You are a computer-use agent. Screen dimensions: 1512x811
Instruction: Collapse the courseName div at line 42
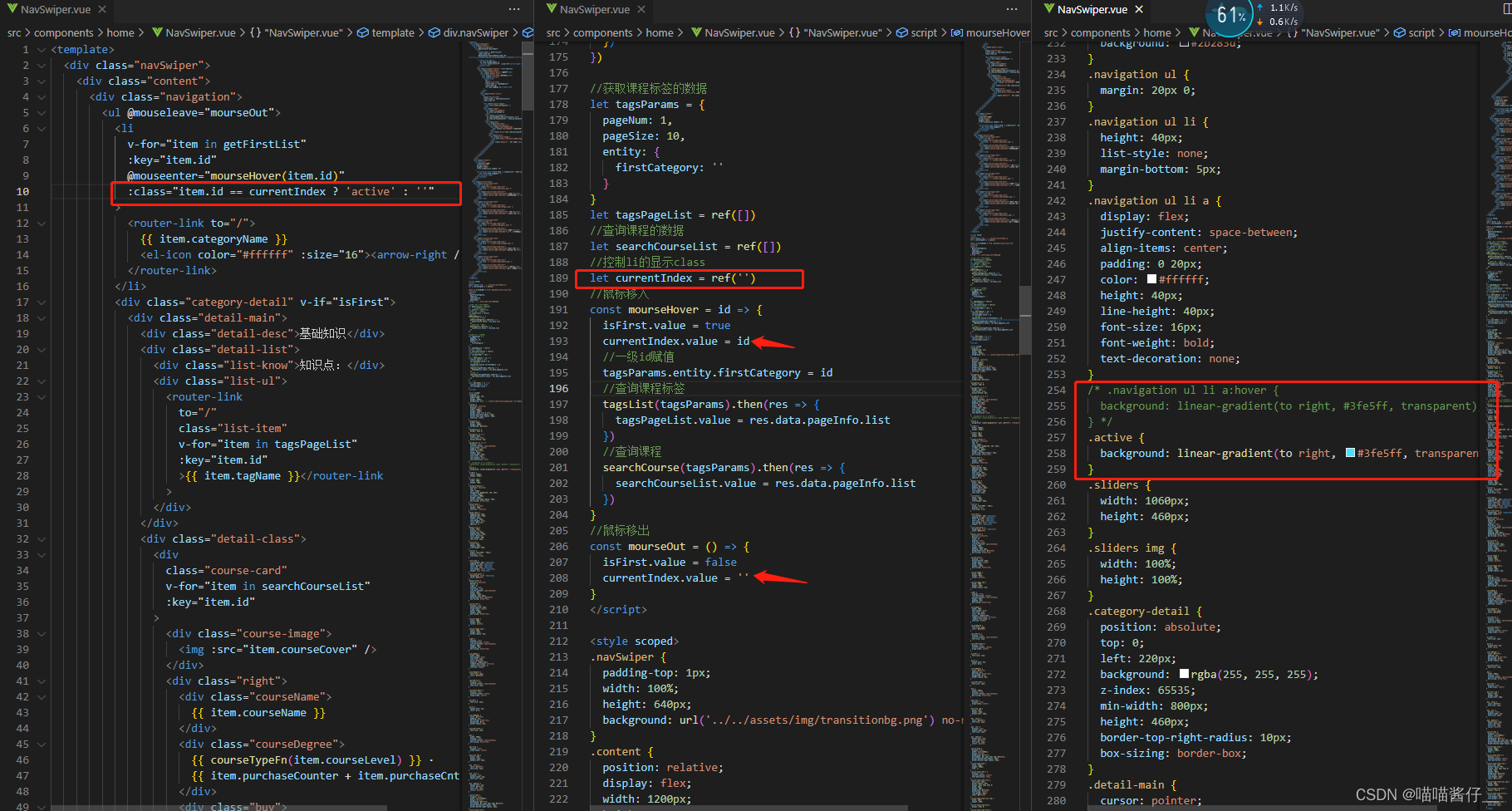(42, 697)
